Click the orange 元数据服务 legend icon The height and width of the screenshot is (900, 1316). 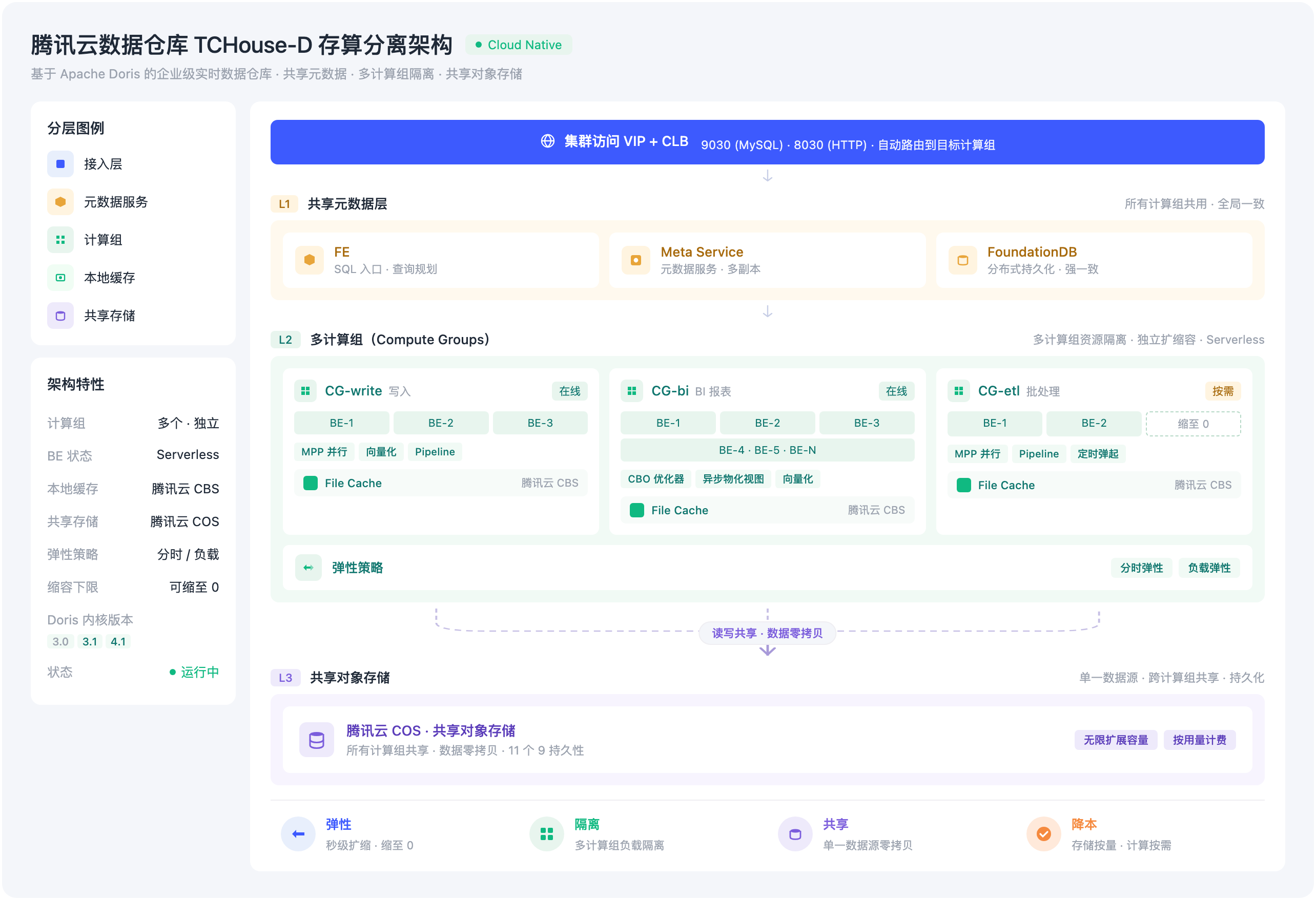(60, 202)
